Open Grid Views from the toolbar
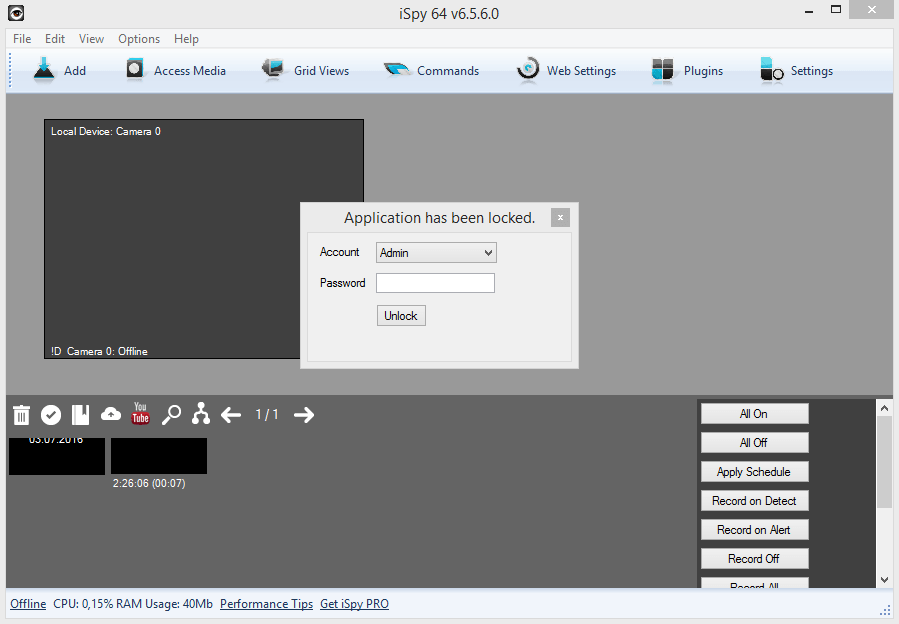The width and height of the screenshot is (899, 624). pos(305,71)
